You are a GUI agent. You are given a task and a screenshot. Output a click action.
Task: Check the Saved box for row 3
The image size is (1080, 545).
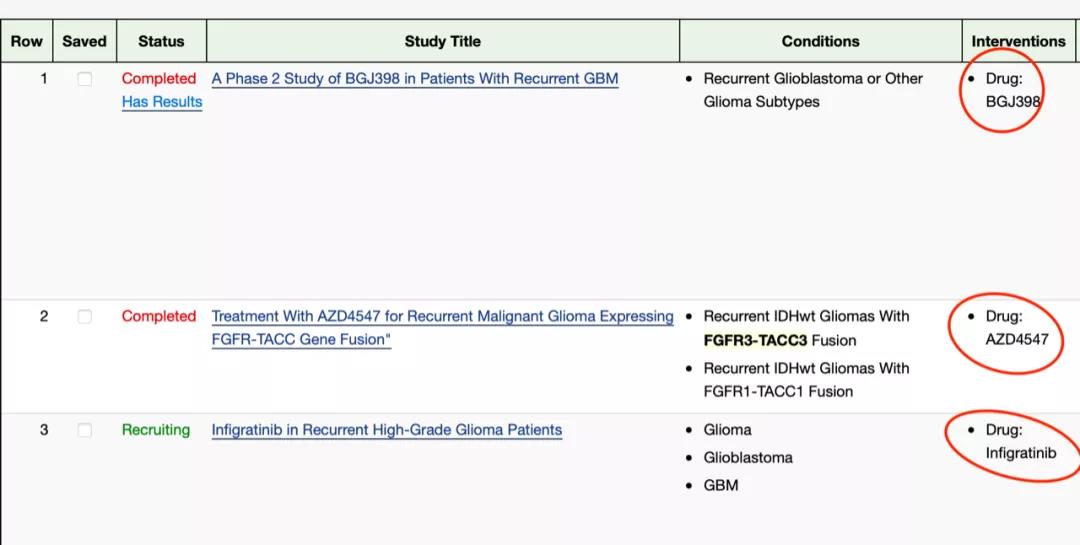[85, 431]
